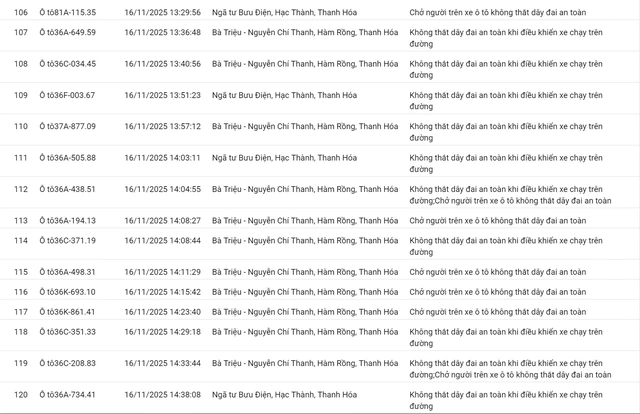Click license plate 81A-115.35 cell

click(72, 13)
